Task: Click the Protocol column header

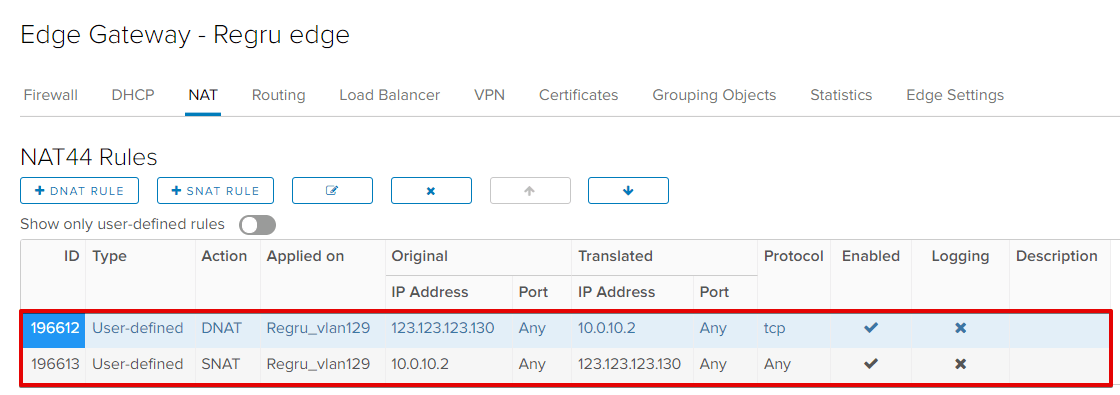Action: tap(794, 256)
